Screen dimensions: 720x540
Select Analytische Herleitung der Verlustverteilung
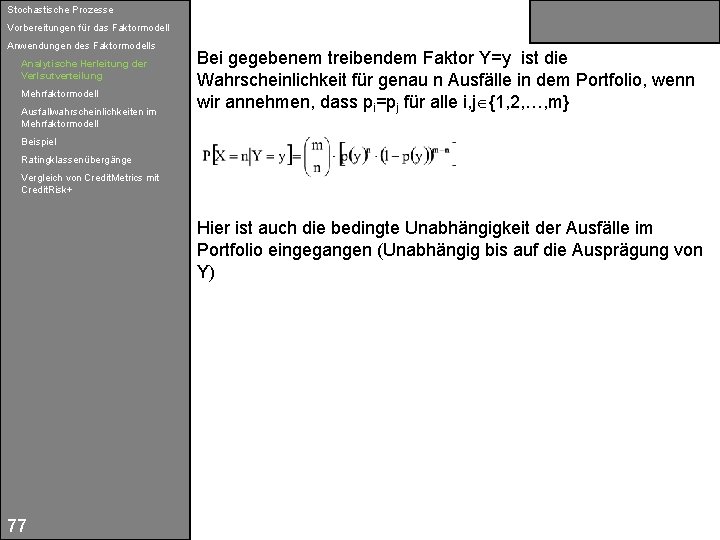pos(84,70)
